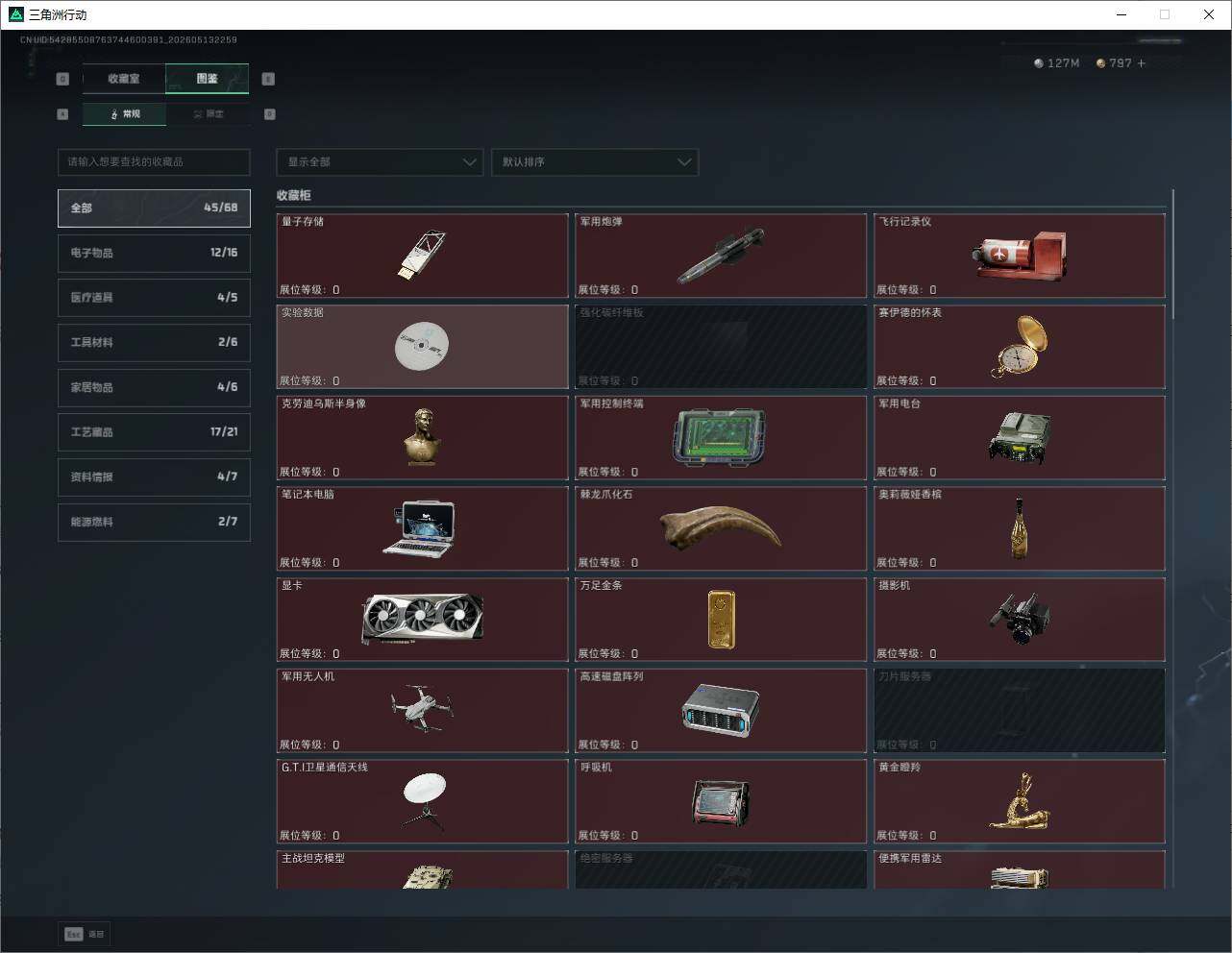Close the 三角洲行动 window
Screen dimensions: 1232x953
click(x=1209, y=14)
